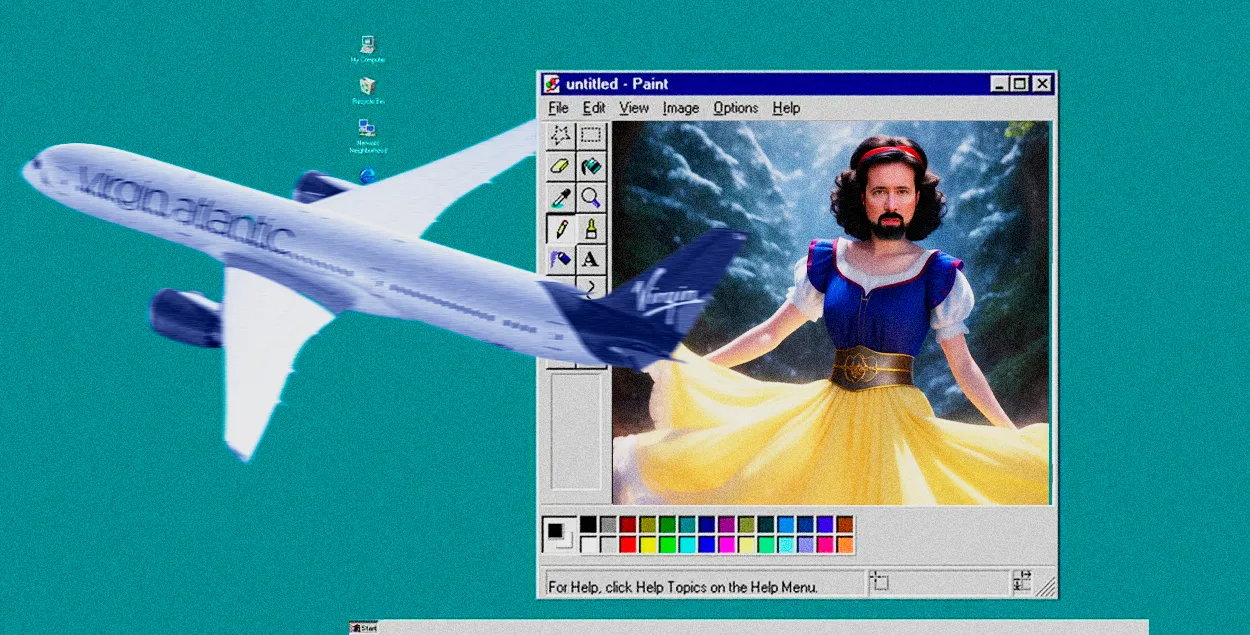Viewport: 1250px width, 635px height.
Task: Select the orange color swatch
Action: tap(845, 545)
